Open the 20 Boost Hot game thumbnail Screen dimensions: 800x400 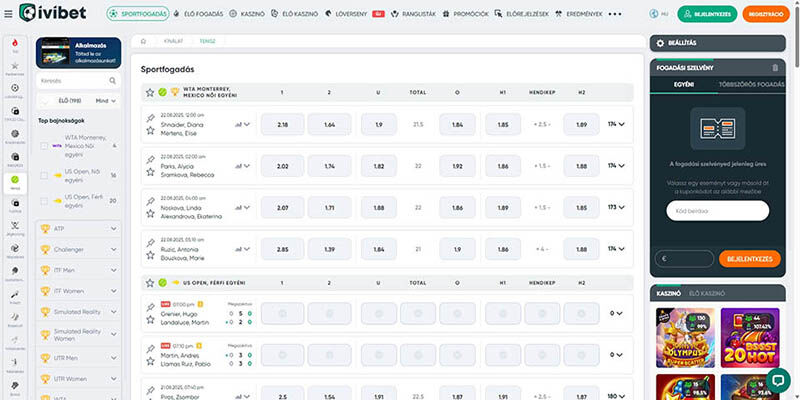click(x=749, y=338)
